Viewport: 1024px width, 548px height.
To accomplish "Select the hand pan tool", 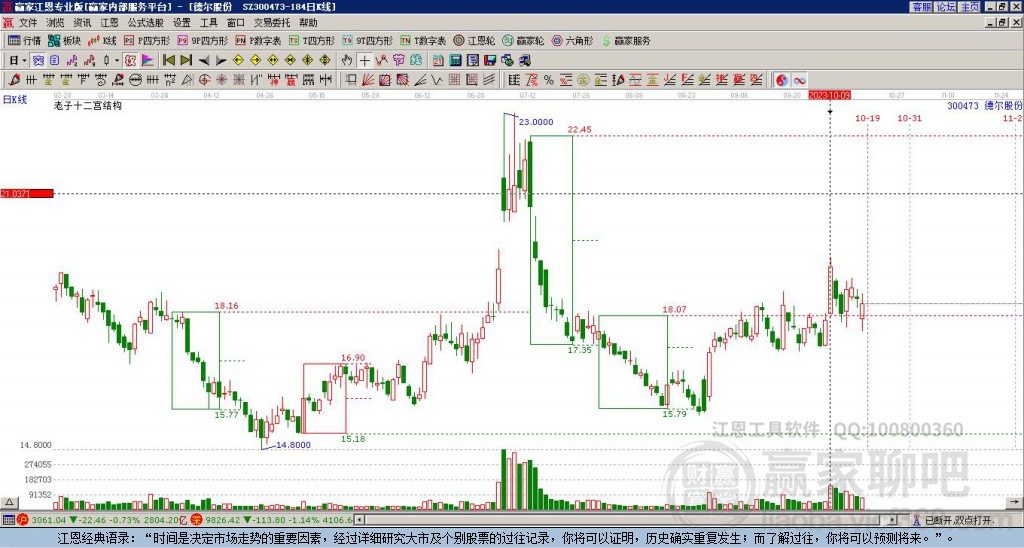I will [x=347, y=61].
